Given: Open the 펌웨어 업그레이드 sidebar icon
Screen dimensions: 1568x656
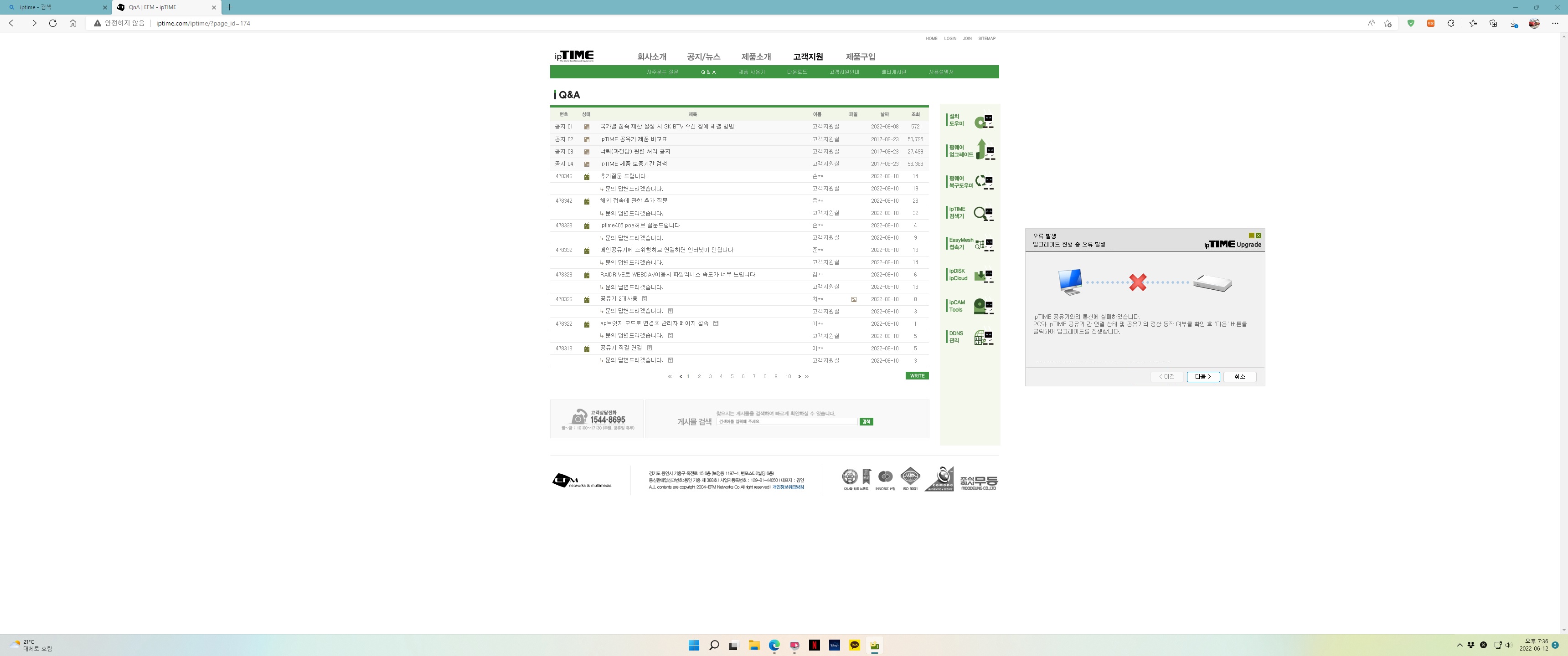Looking at the screenshot, I should (x=970, y=150).
